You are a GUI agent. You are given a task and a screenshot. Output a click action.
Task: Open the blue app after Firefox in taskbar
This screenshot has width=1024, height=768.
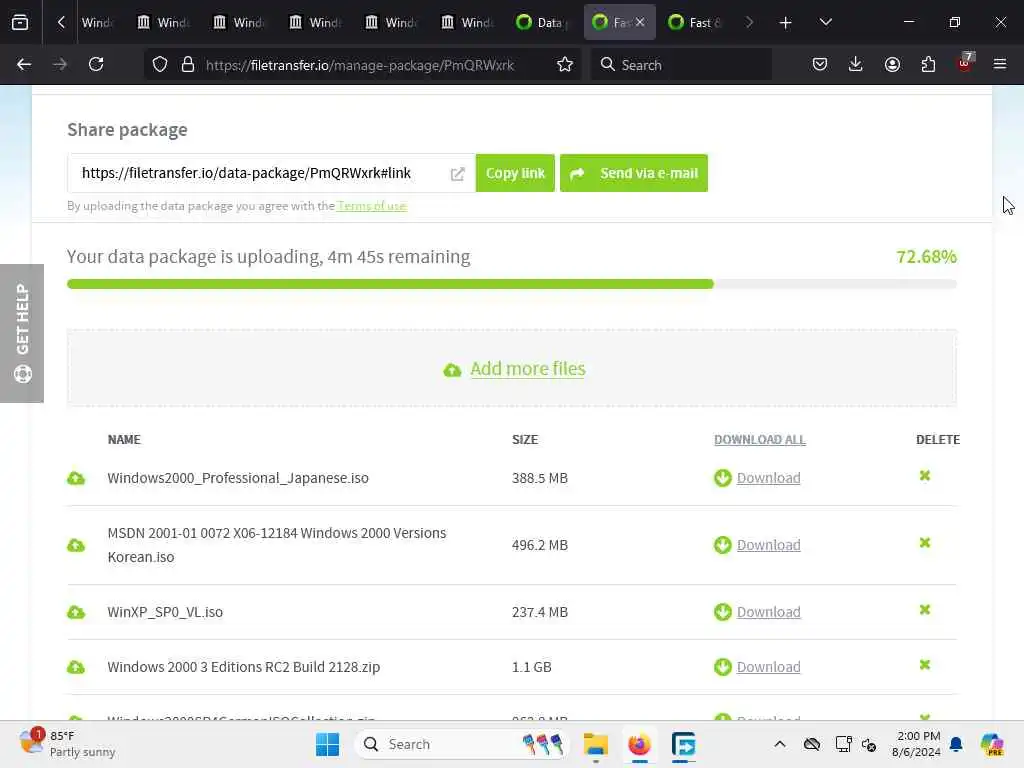tap(683, 744)
